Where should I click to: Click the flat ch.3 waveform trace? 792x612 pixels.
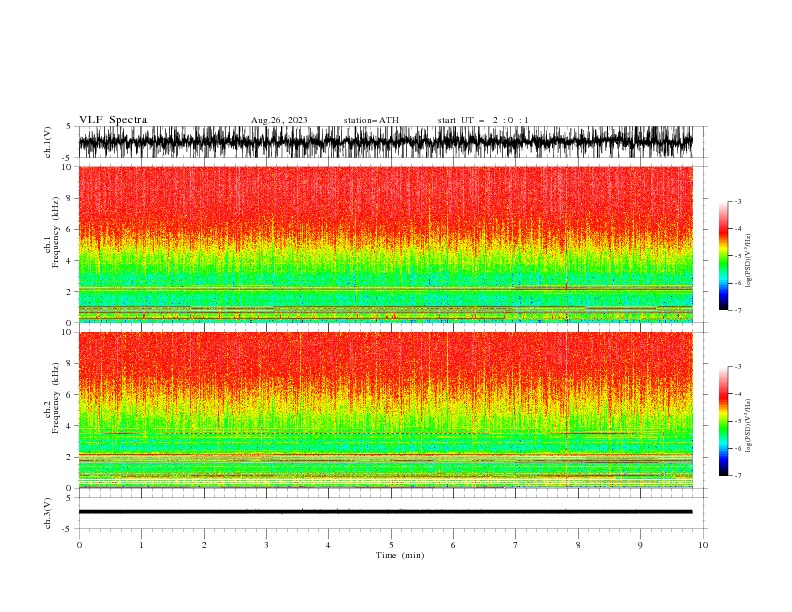(385, 512)
